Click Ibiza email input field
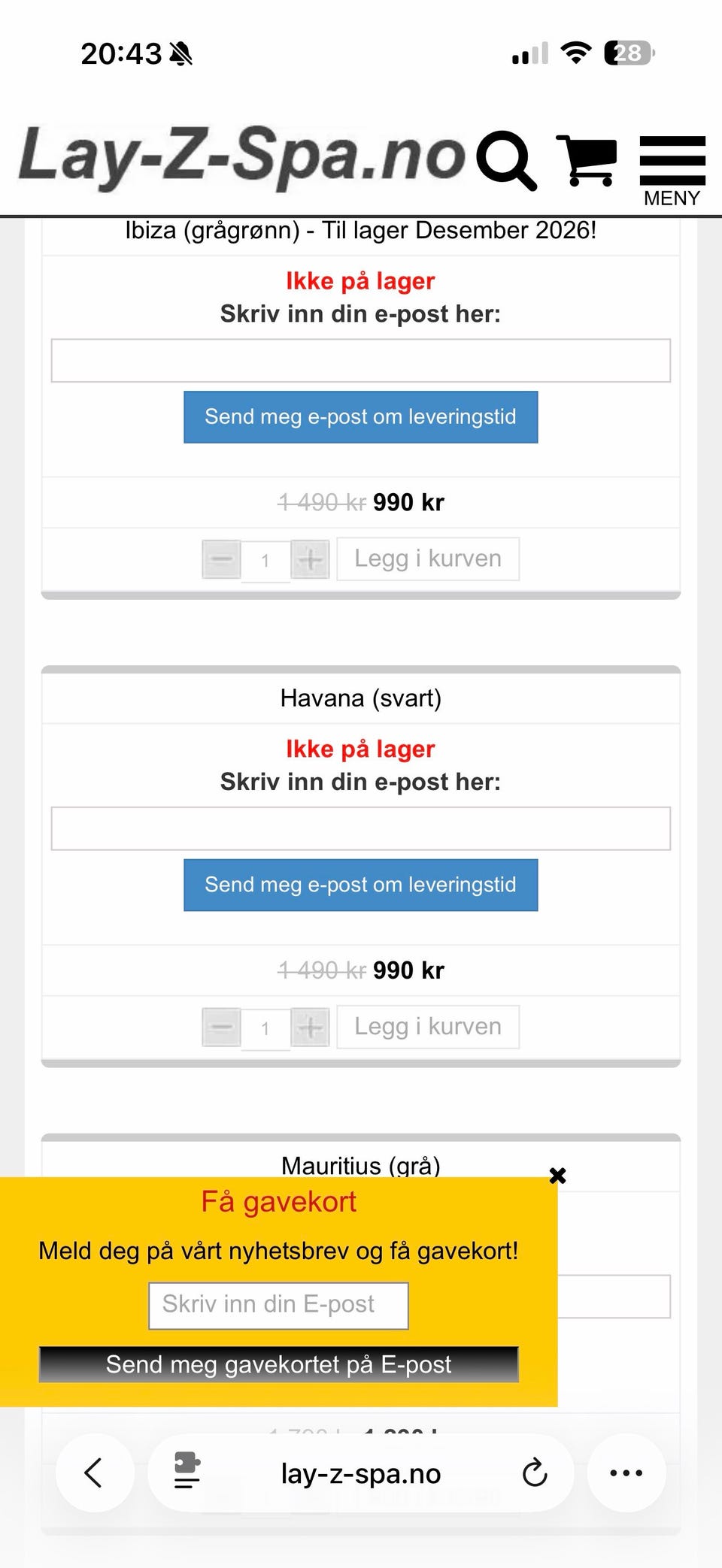The height and width of the screenshot is (1568, 722). pyautogui.click(x=360, y=361)
